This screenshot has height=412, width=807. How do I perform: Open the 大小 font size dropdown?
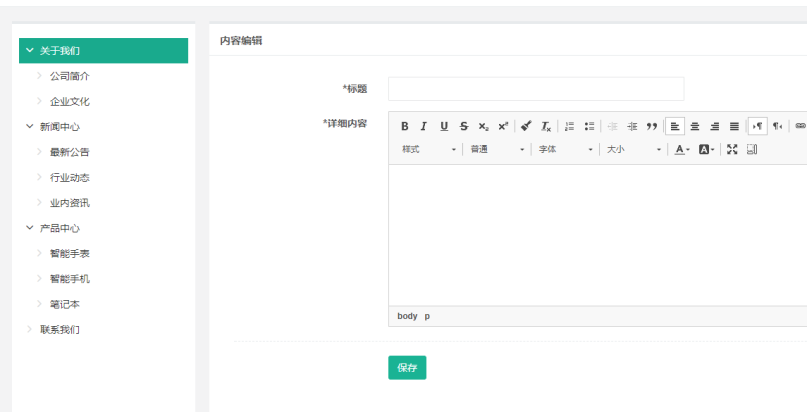click(x=633, y=149)
